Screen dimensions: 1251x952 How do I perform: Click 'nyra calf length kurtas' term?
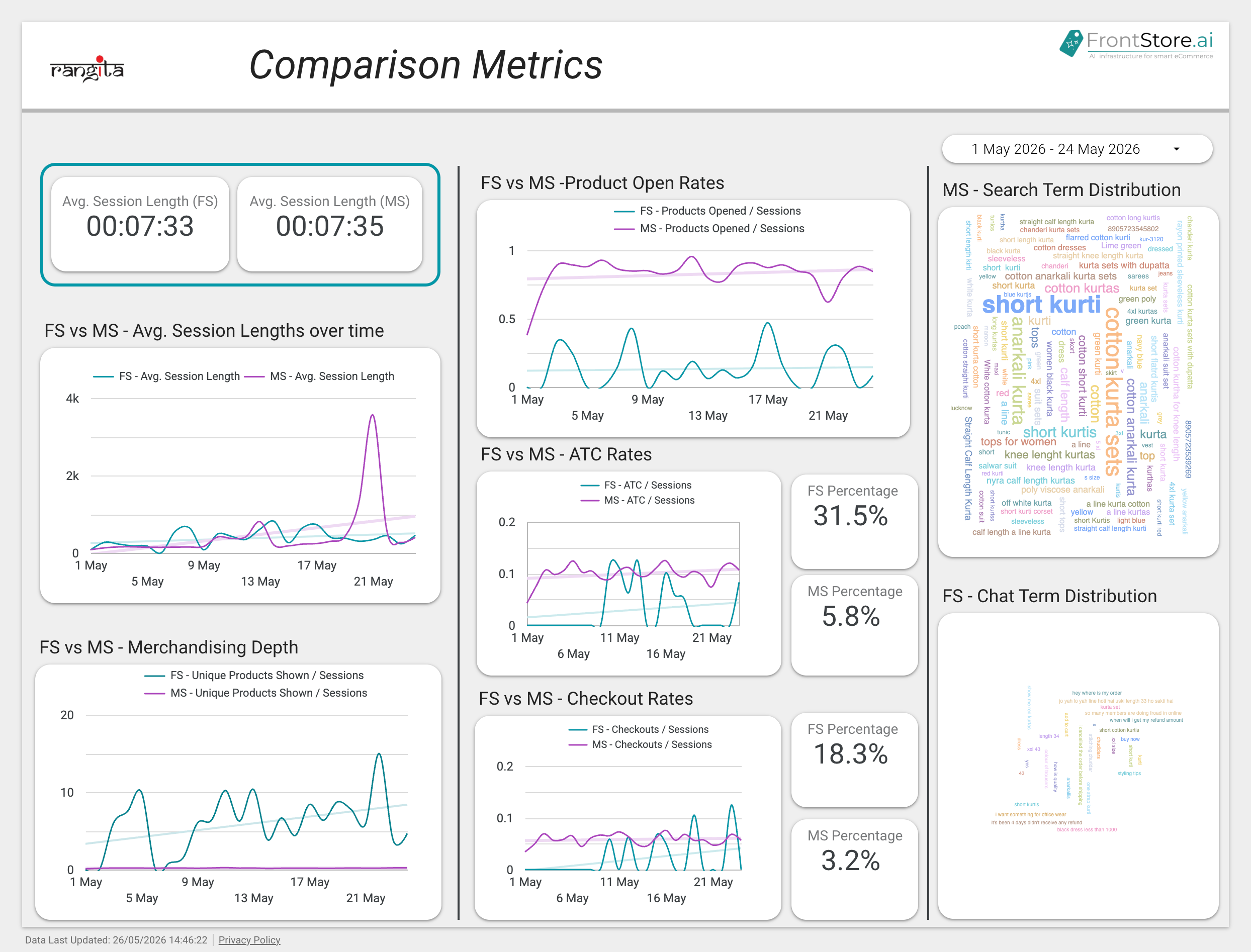[x=1030, y=481]
